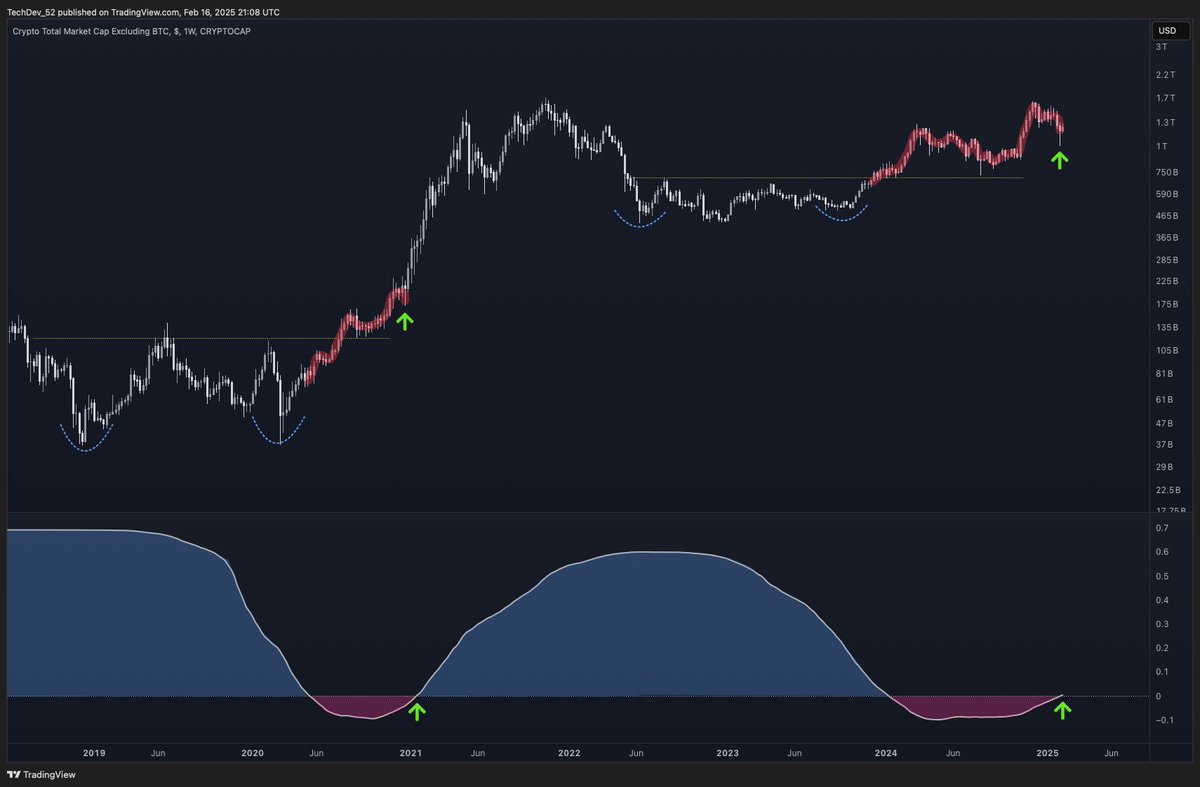Click the 22.5 B price axis label
Screen dimensions: 1200x787
[x=1167, y=489]
